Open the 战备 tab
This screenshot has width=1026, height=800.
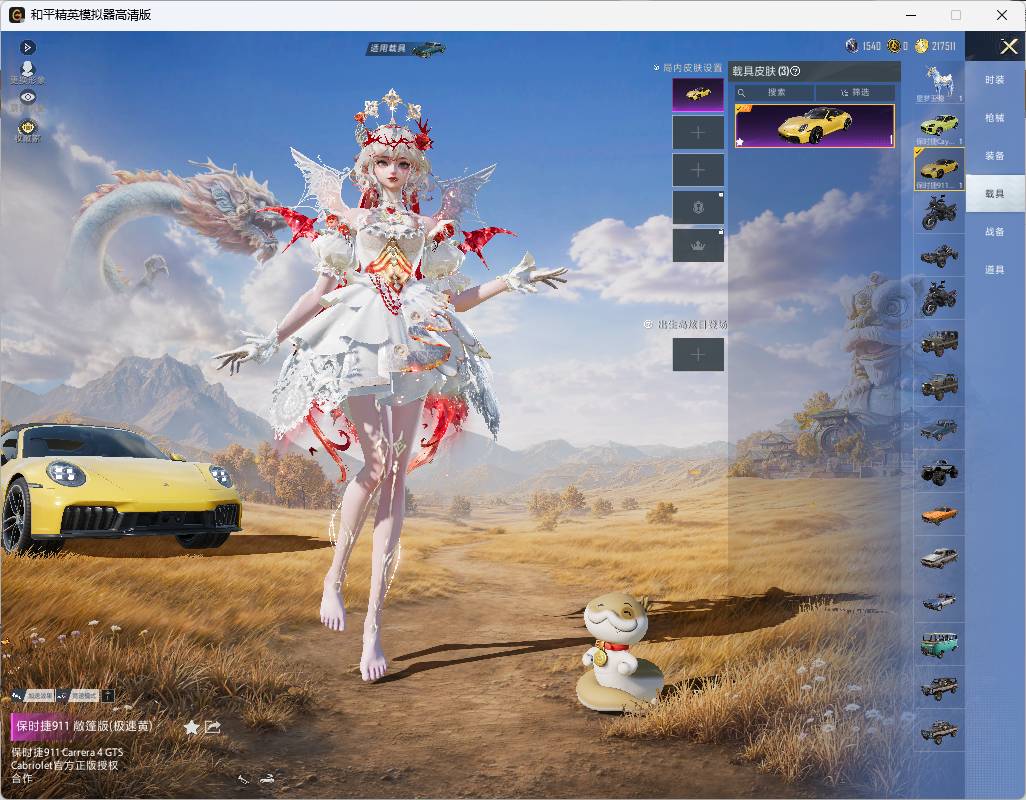pyautogui.click(x=994, y=232)
